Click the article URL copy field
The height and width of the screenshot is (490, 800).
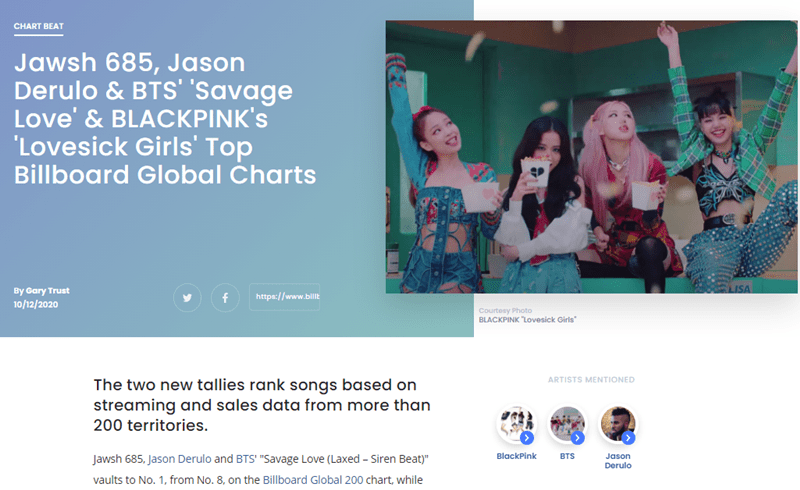[x=284, y=297]
